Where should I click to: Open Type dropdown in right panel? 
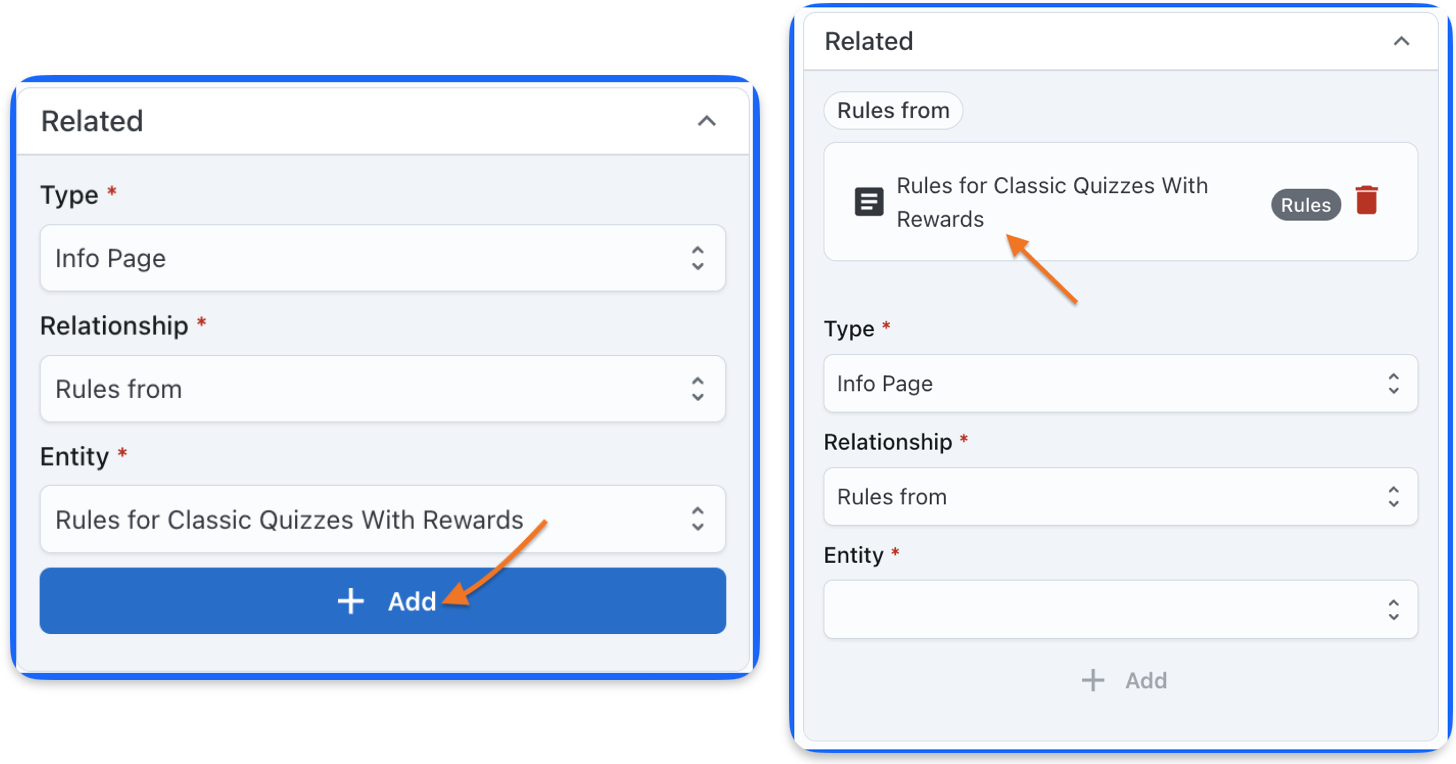1120,383
